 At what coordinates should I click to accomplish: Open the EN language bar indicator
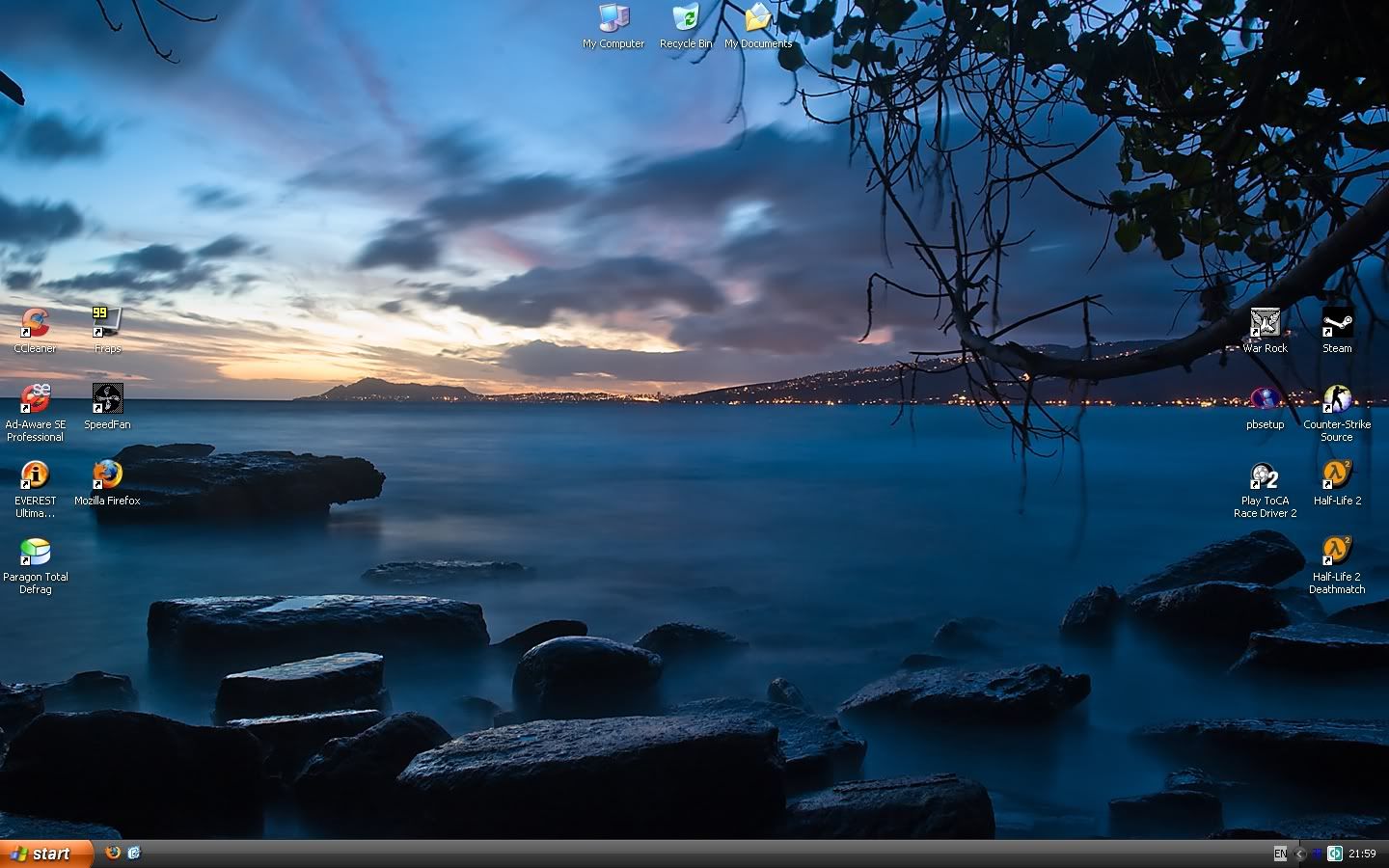click(x=1280, y=854)
